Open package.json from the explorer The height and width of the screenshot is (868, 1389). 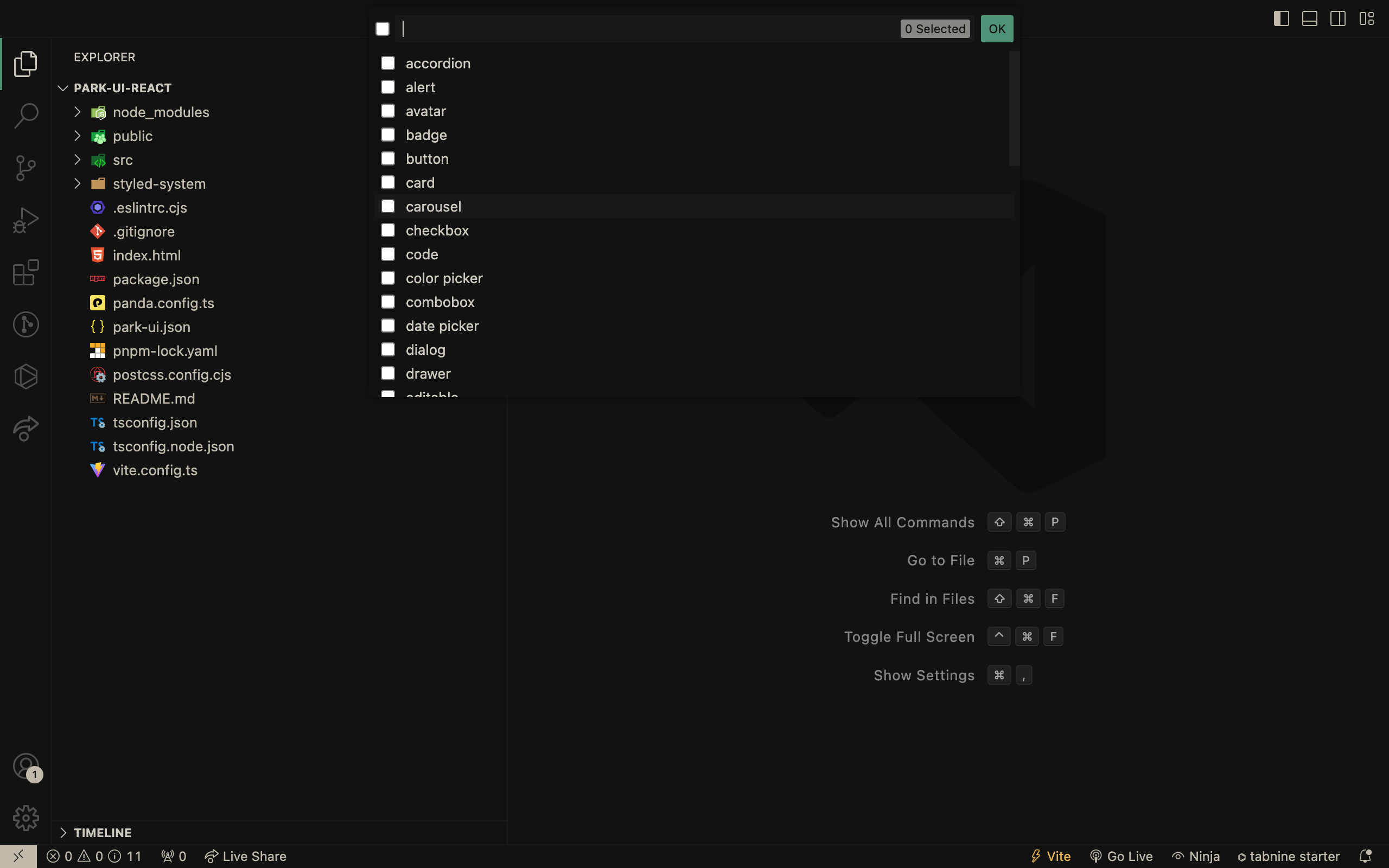pyautogui.click(x=156, y=279)
